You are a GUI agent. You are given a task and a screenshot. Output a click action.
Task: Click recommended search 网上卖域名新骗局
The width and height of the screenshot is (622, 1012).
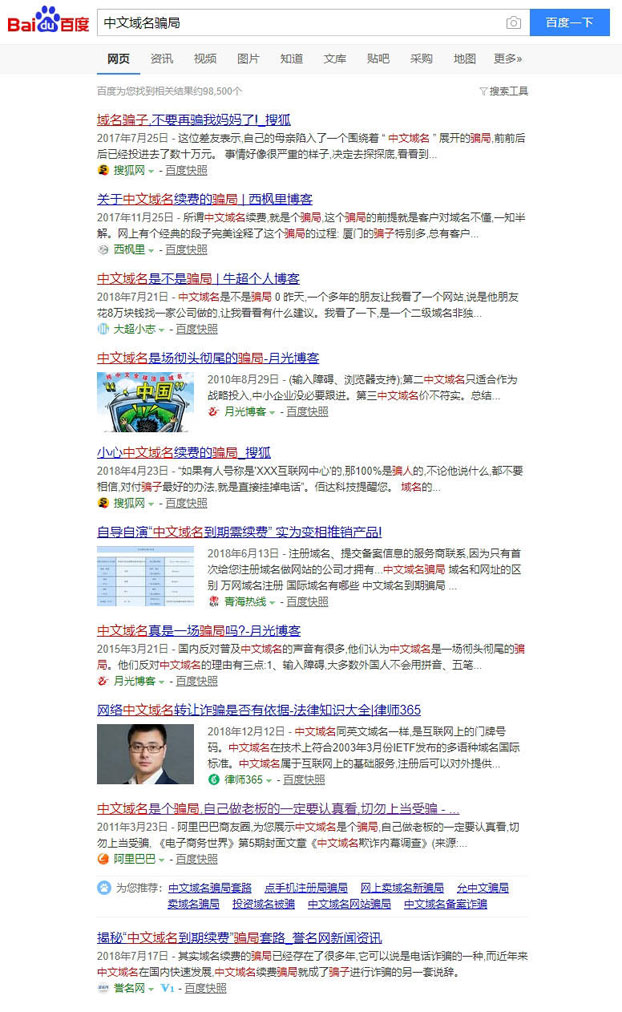[x=402, y=888]
